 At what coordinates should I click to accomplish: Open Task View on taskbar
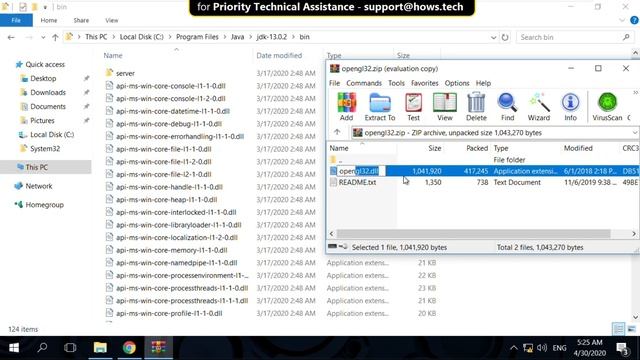[x=70, y=348]
